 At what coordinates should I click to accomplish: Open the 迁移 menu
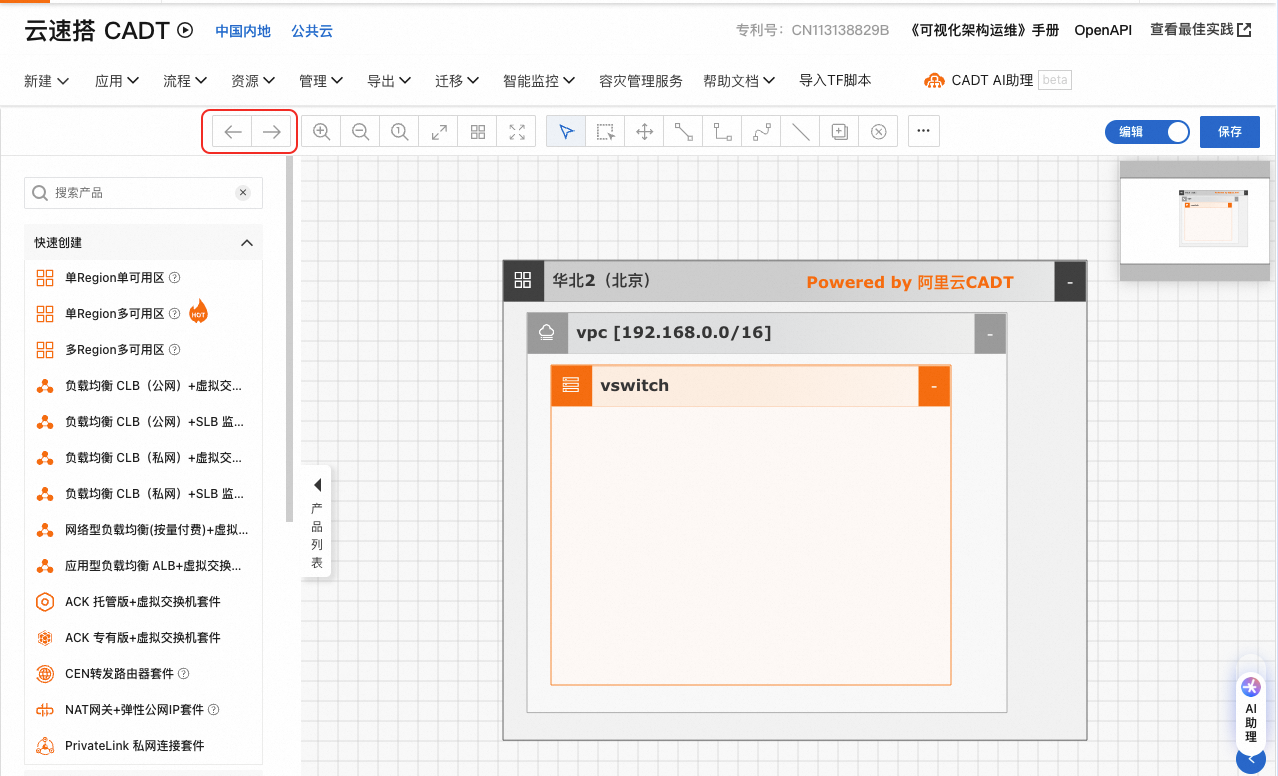point(457,81)
